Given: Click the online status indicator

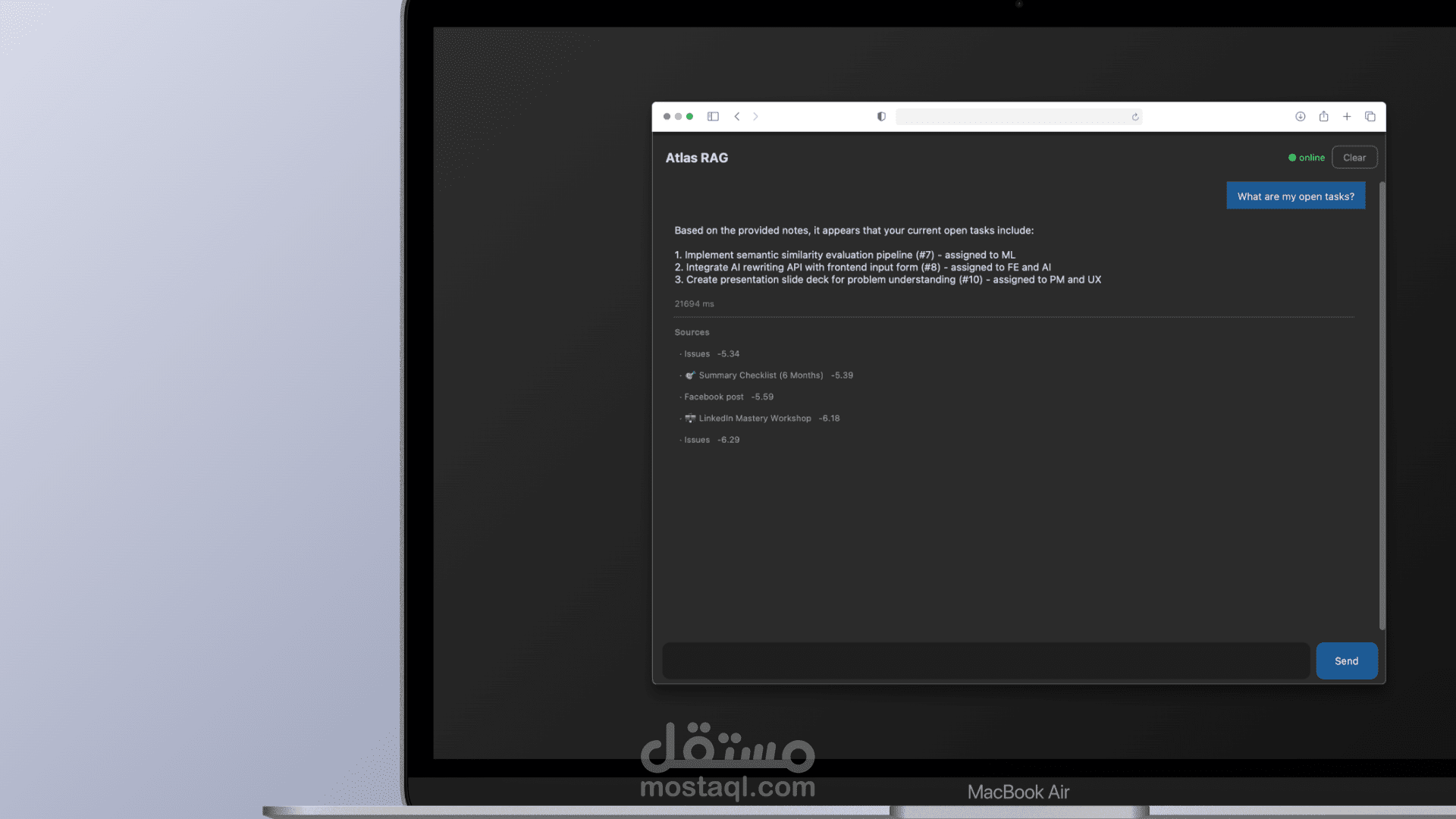Looking at the screenshot, I should point(1306,157).
